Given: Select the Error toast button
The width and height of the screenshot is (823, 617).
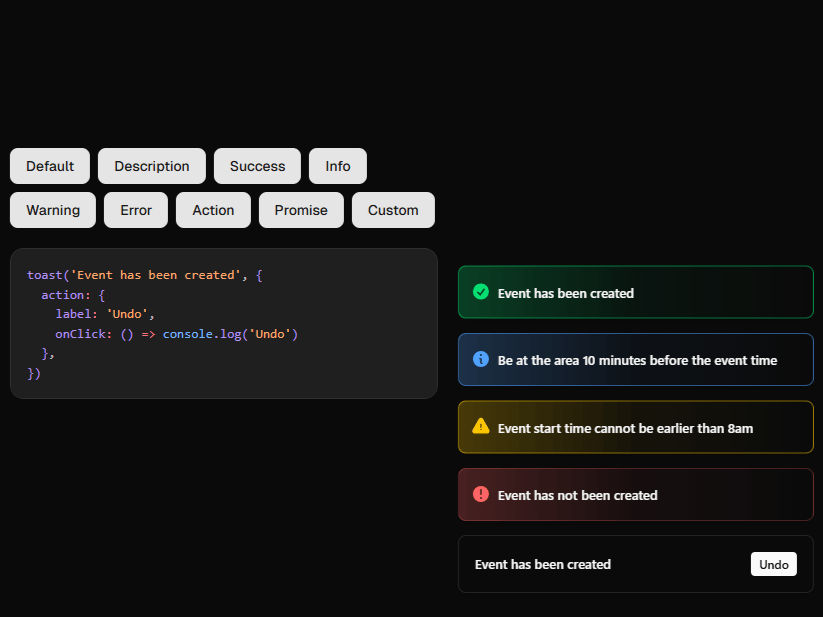Looking at the screenshot, I should (136, 210).
